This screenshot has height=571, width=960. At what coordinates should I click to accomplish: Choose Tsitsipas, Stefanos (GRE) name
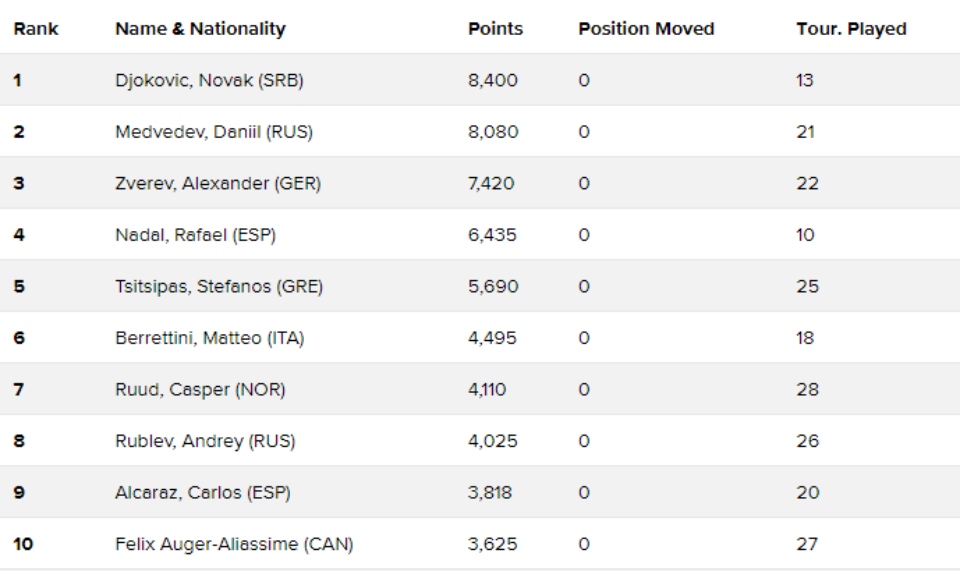pyautogui.click(x=219, y=287)
